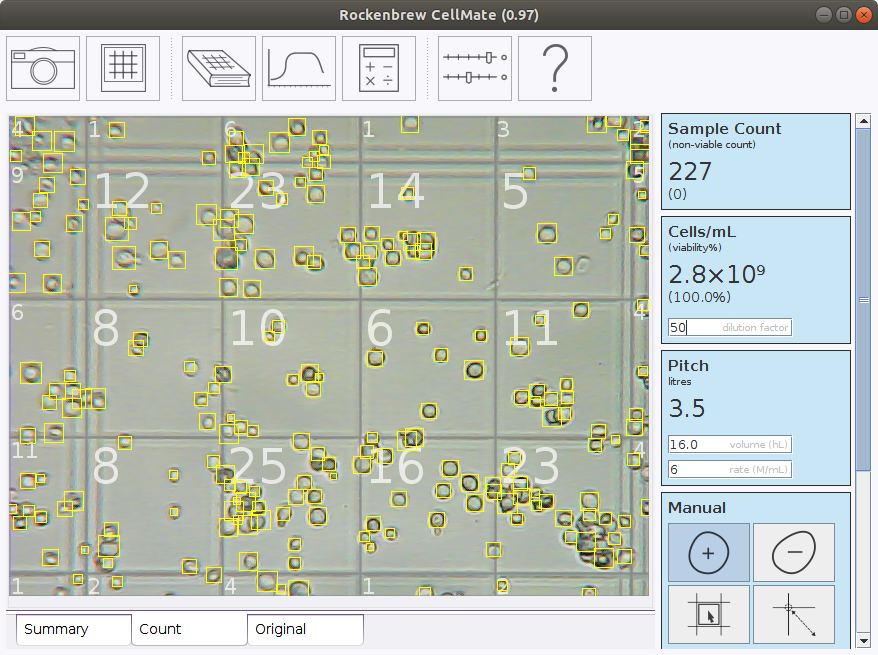Open help with question mark icon
This screenshot has height=655, width=878.
point(555,68)
